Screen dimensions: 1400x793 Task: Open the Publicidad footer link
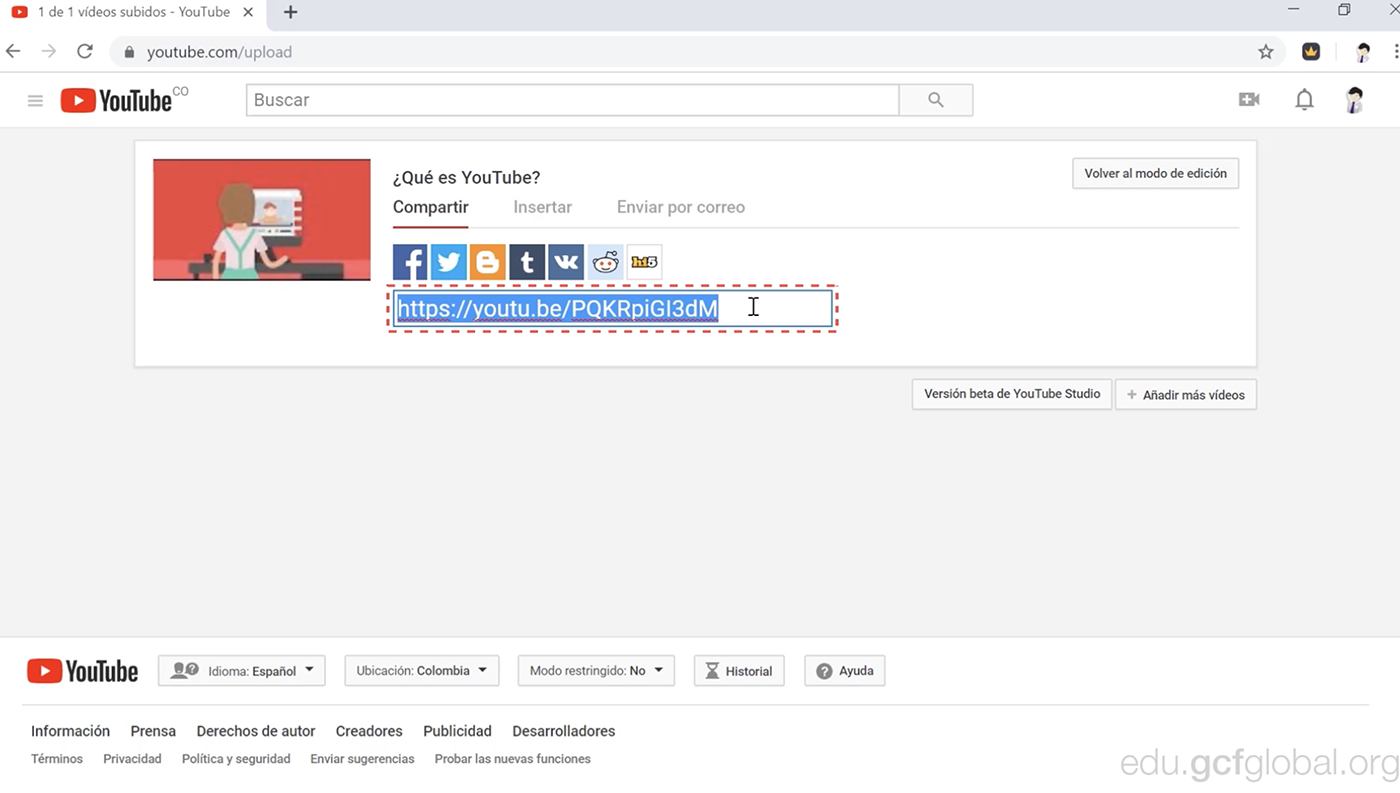tap(457, 731)
